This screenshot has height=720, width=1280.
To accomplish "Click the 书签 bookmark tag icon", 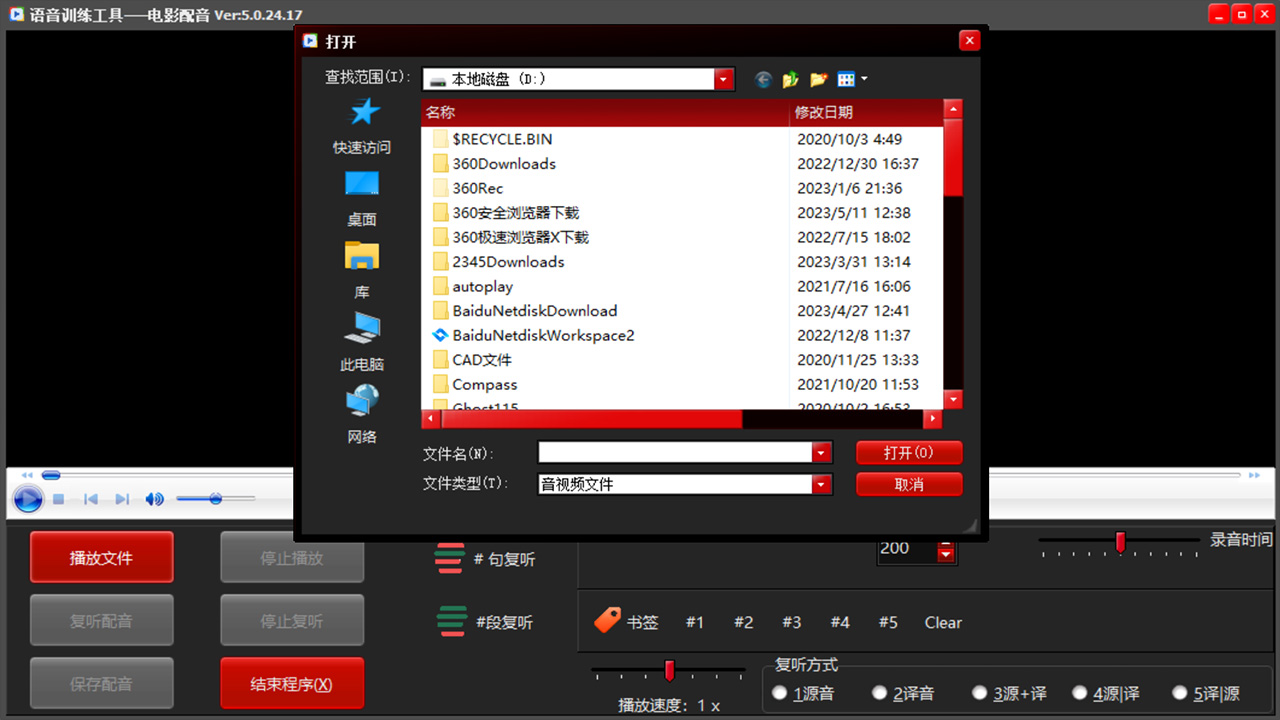I will click(x=607, y=621).
